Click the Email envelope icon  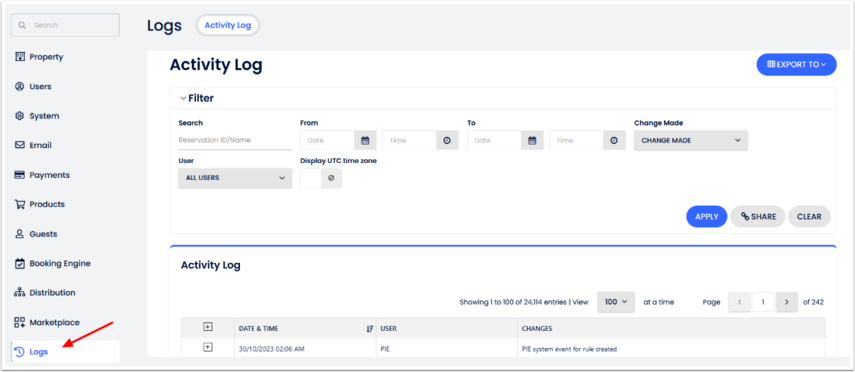[20, 145]
